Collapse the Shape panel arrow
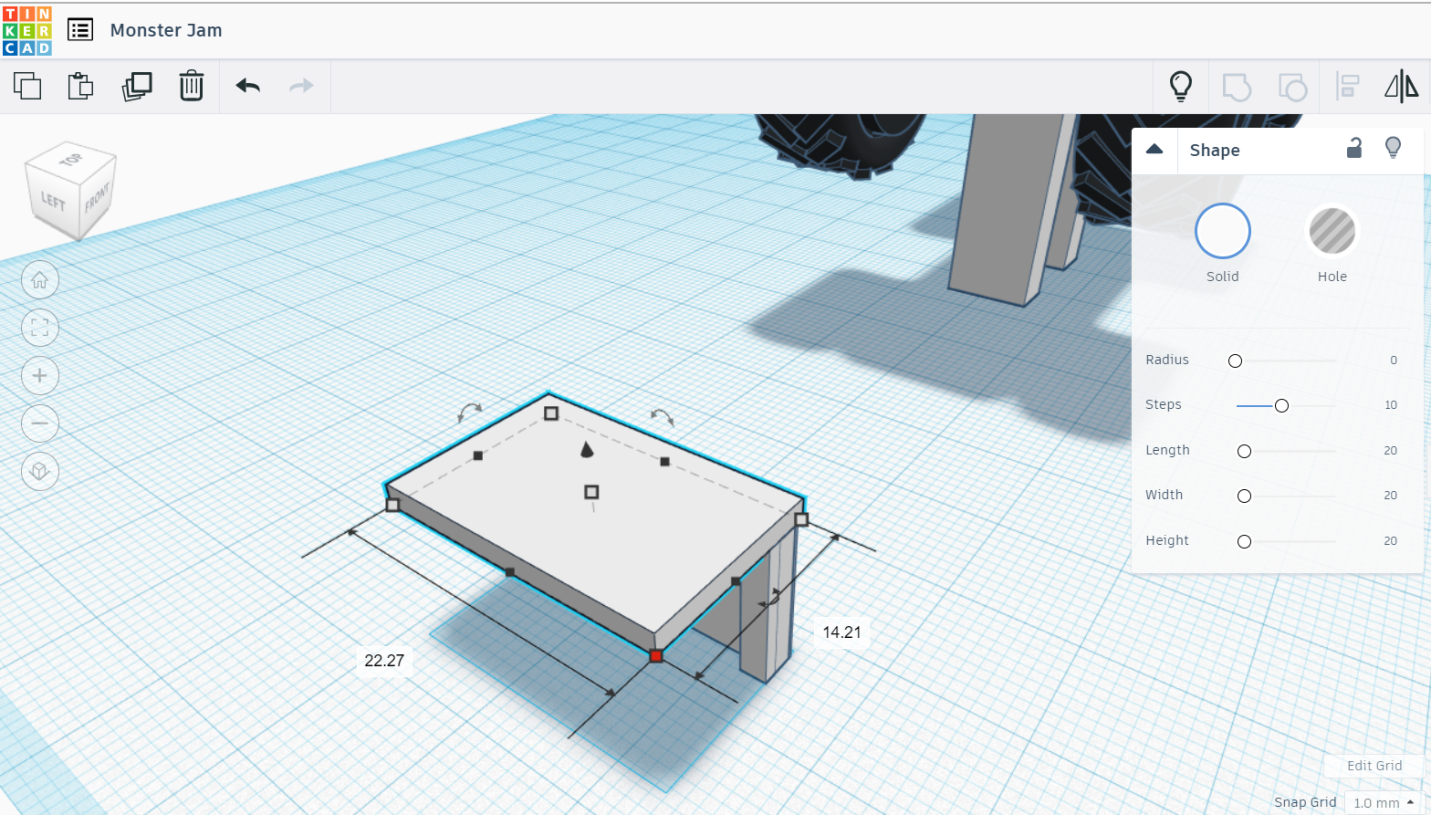The height and width of the screenshot is (815, 1431). tap(1154, 149)
